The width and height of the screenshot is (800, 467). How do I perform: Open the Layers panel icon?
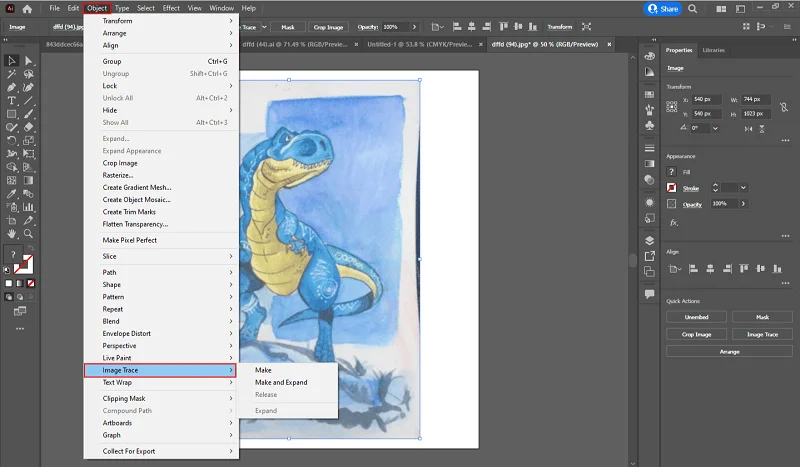(649, 240)
